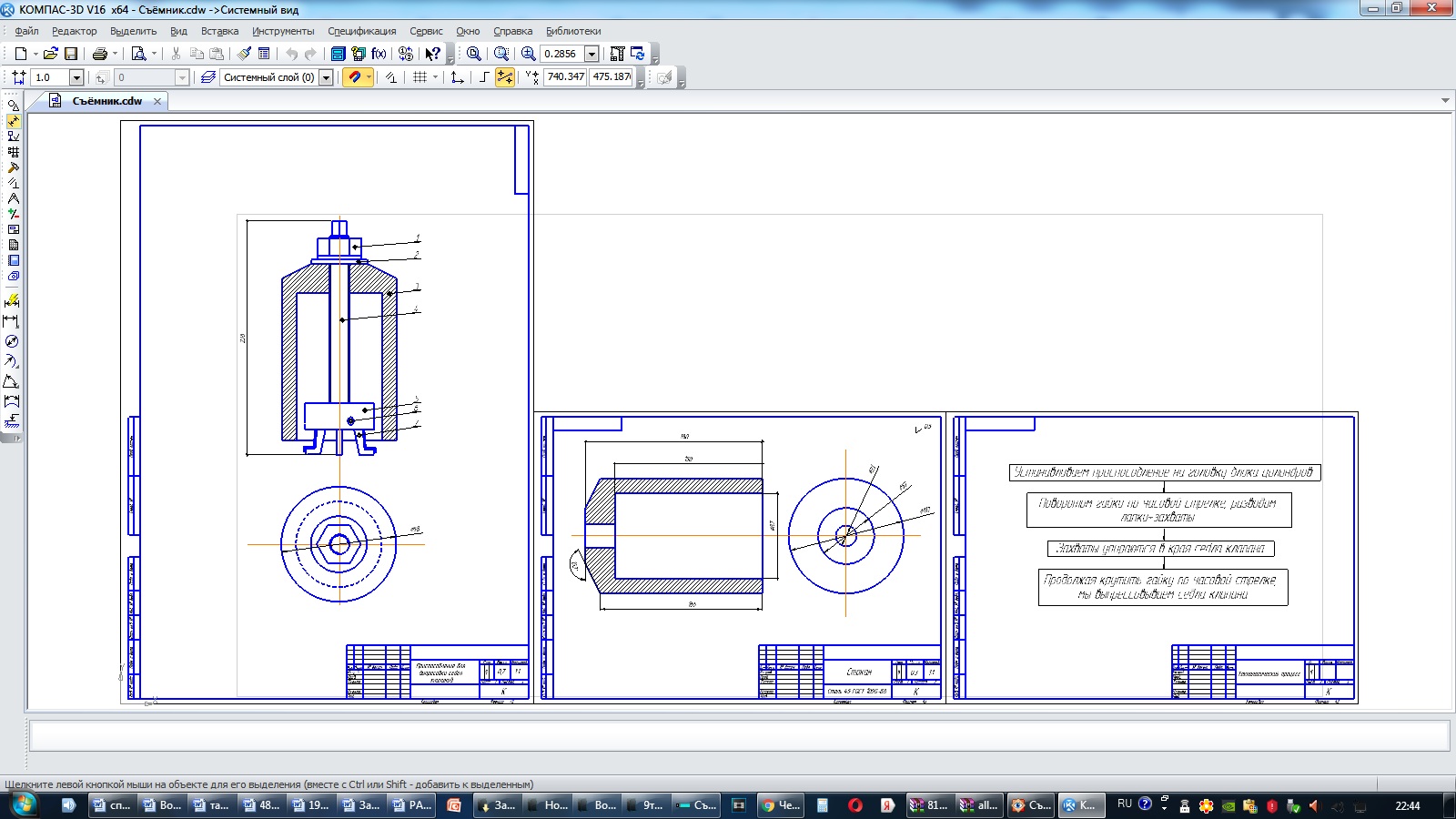
Task: Open print preview with the magnifier-page icon
Action: point(138,54)
